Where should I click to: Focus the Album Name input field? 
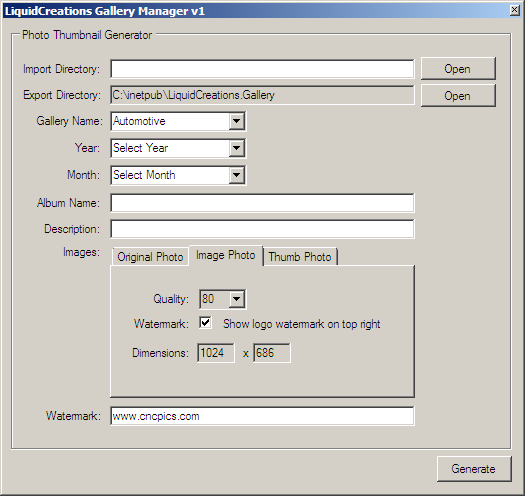(x=262, y=203)
